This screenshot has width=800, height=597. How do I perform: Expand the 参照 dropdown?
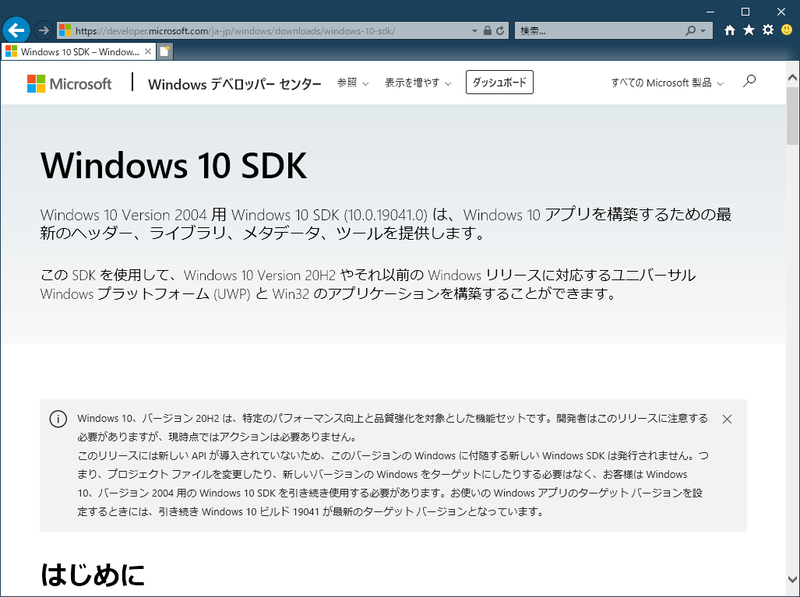coord(350,83)
